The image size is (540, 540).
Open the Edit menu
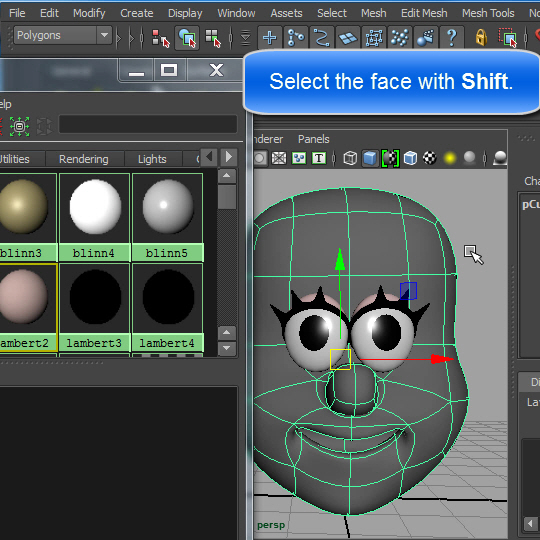[49, 13]
